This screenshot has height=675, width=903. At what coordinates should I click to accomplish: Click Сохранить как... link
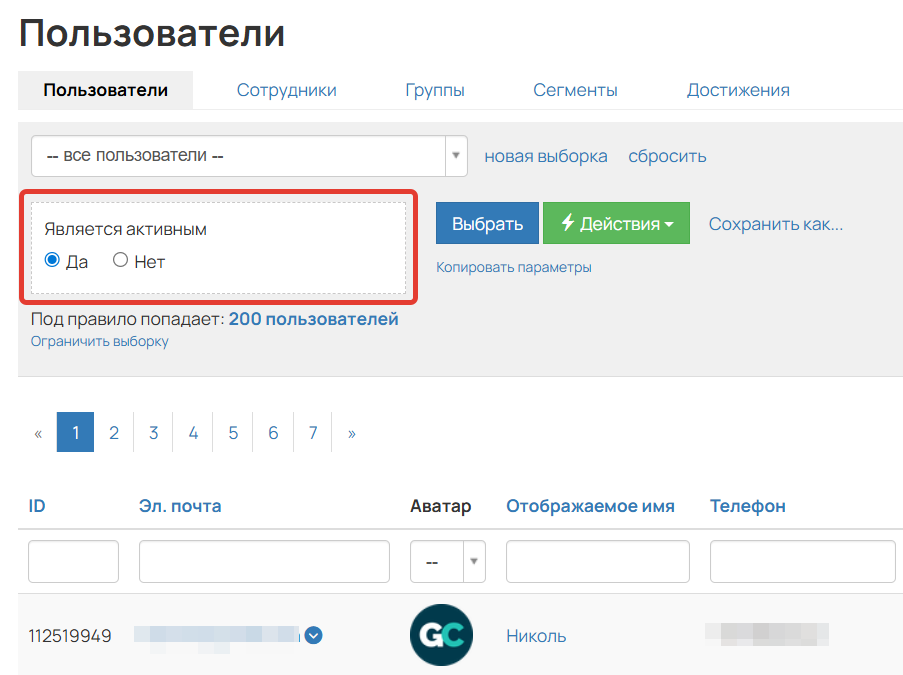pyautogui.click(x=775, y=224)
